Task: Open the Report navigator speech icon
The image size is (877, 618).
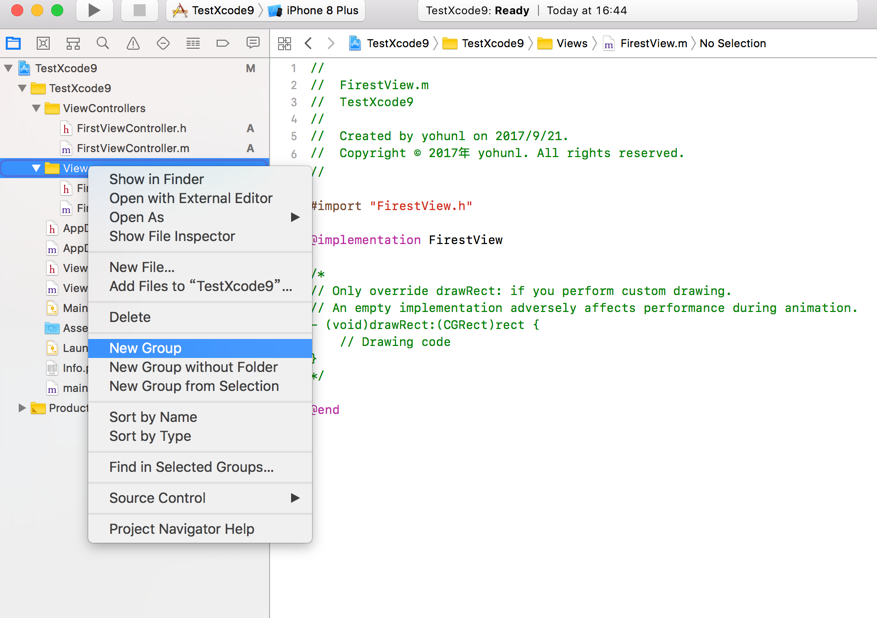Action: point(253,43)
